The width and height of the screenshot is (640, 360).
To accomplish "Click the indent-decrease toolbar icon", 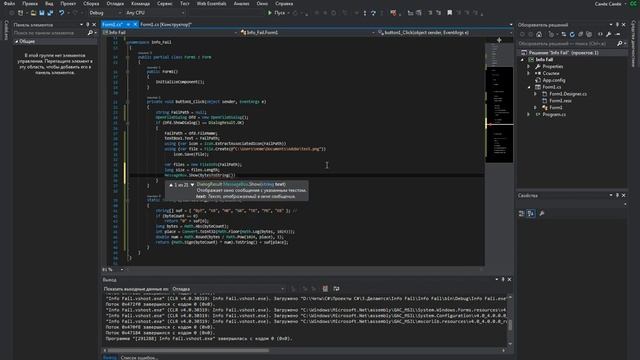I will click(x=410, y=13).
